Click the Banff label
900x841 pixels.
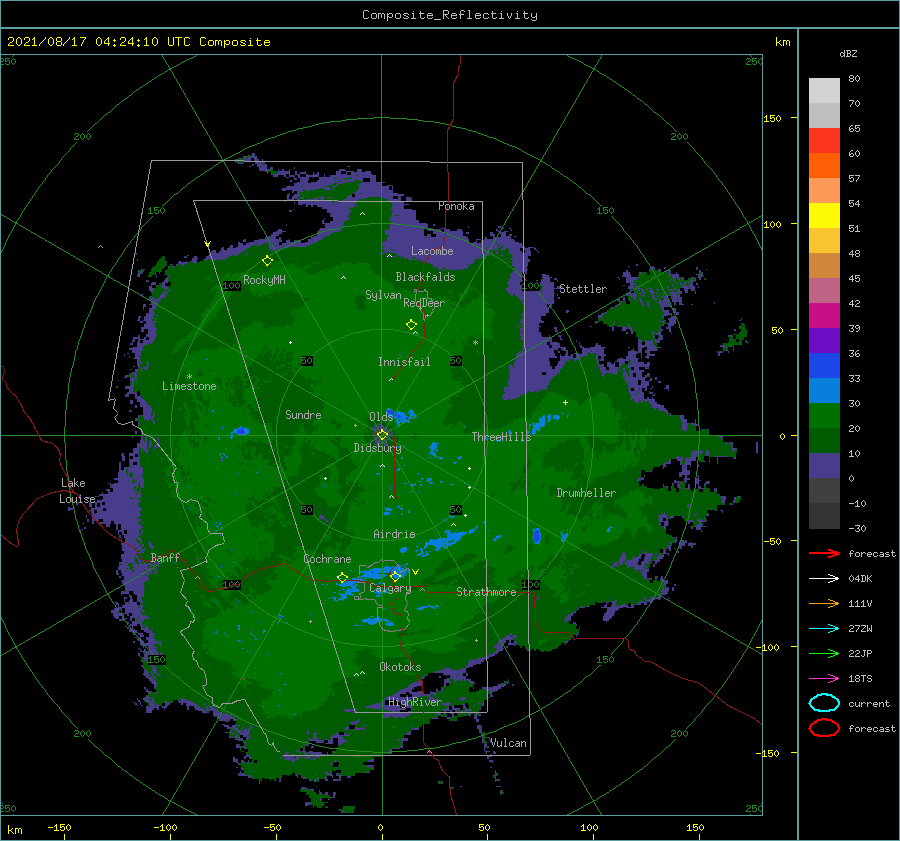point(165,557)
